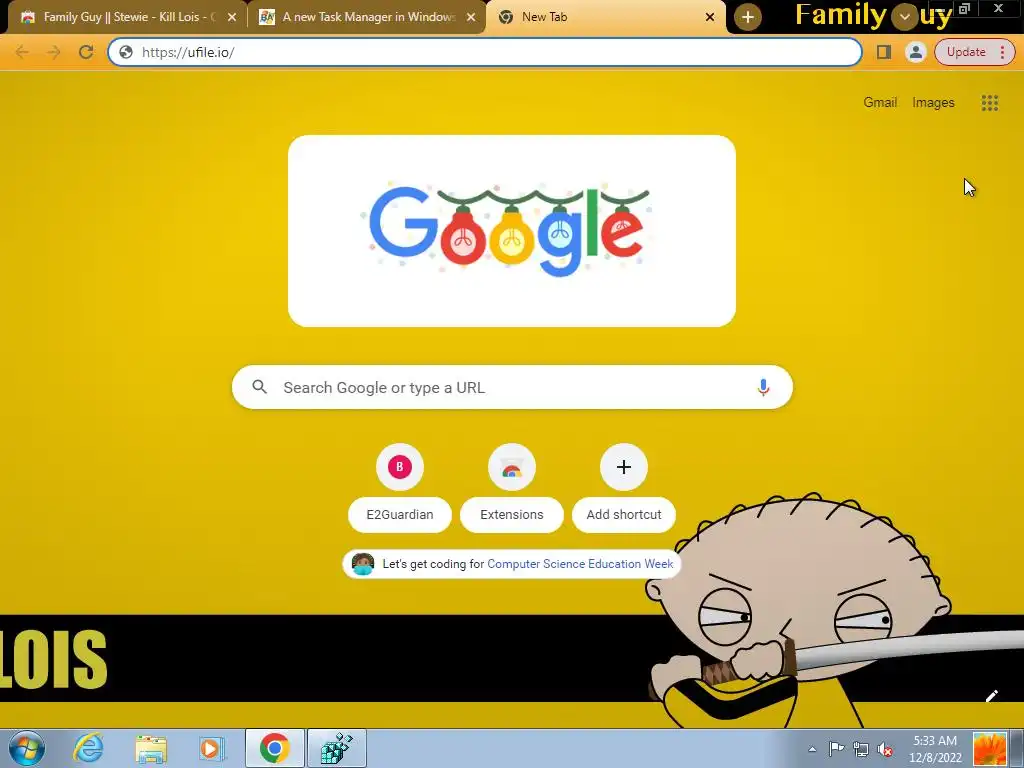Click the E2Guardian label
This screenshot has height=768, width=1024.
[x=400, y=515]
